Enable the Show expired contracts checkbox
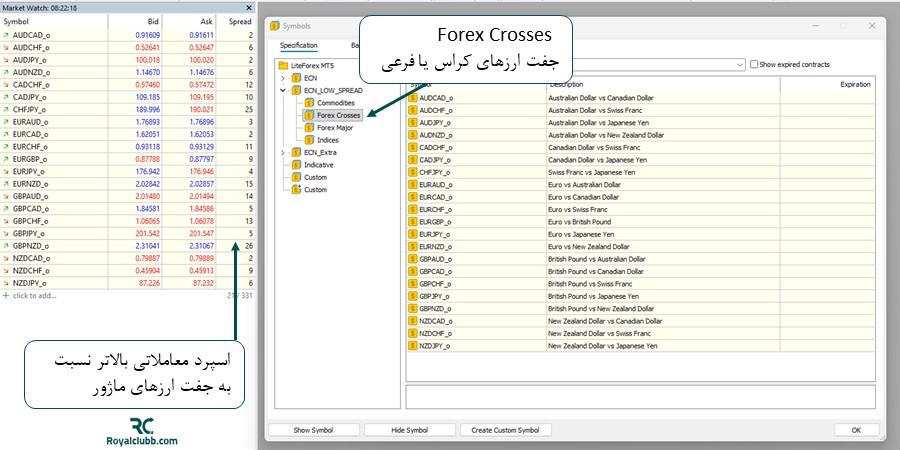Image resolution: width=900 pixels, height=450 pixels. [754, 64]
